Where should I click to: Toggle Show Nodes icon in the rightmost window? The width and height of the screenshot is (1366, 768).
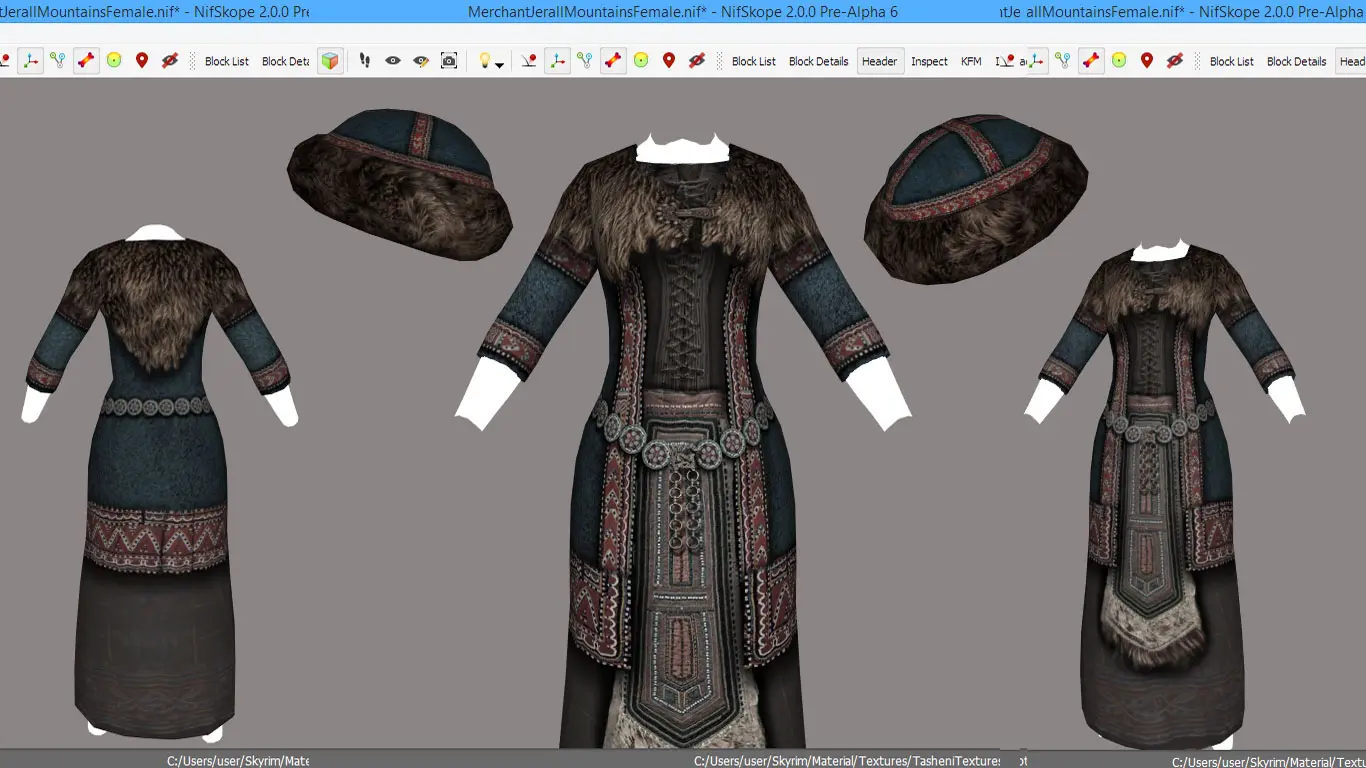1063,61
